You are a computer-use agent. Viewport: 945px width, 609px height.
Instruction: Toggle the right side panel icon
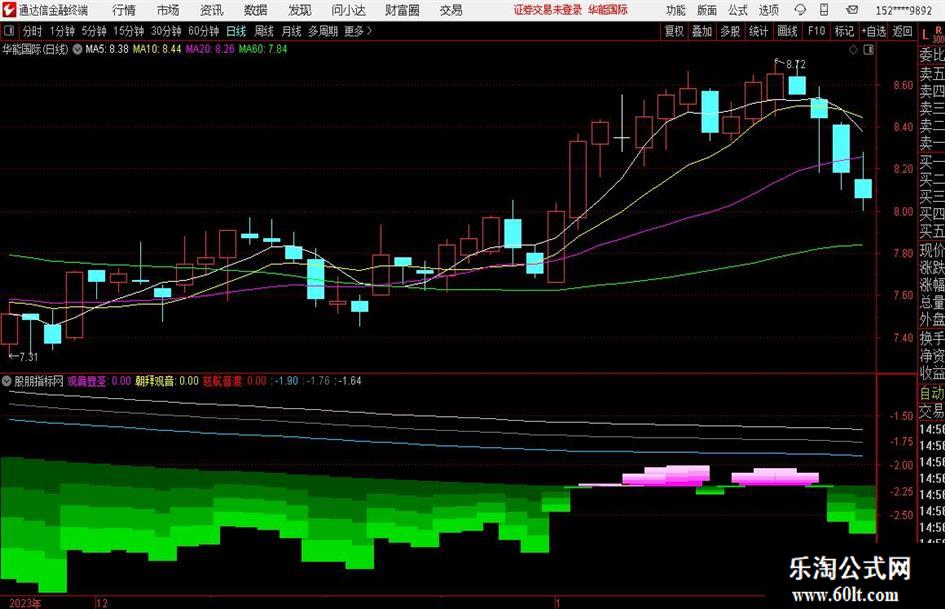[x=868, y=50]
